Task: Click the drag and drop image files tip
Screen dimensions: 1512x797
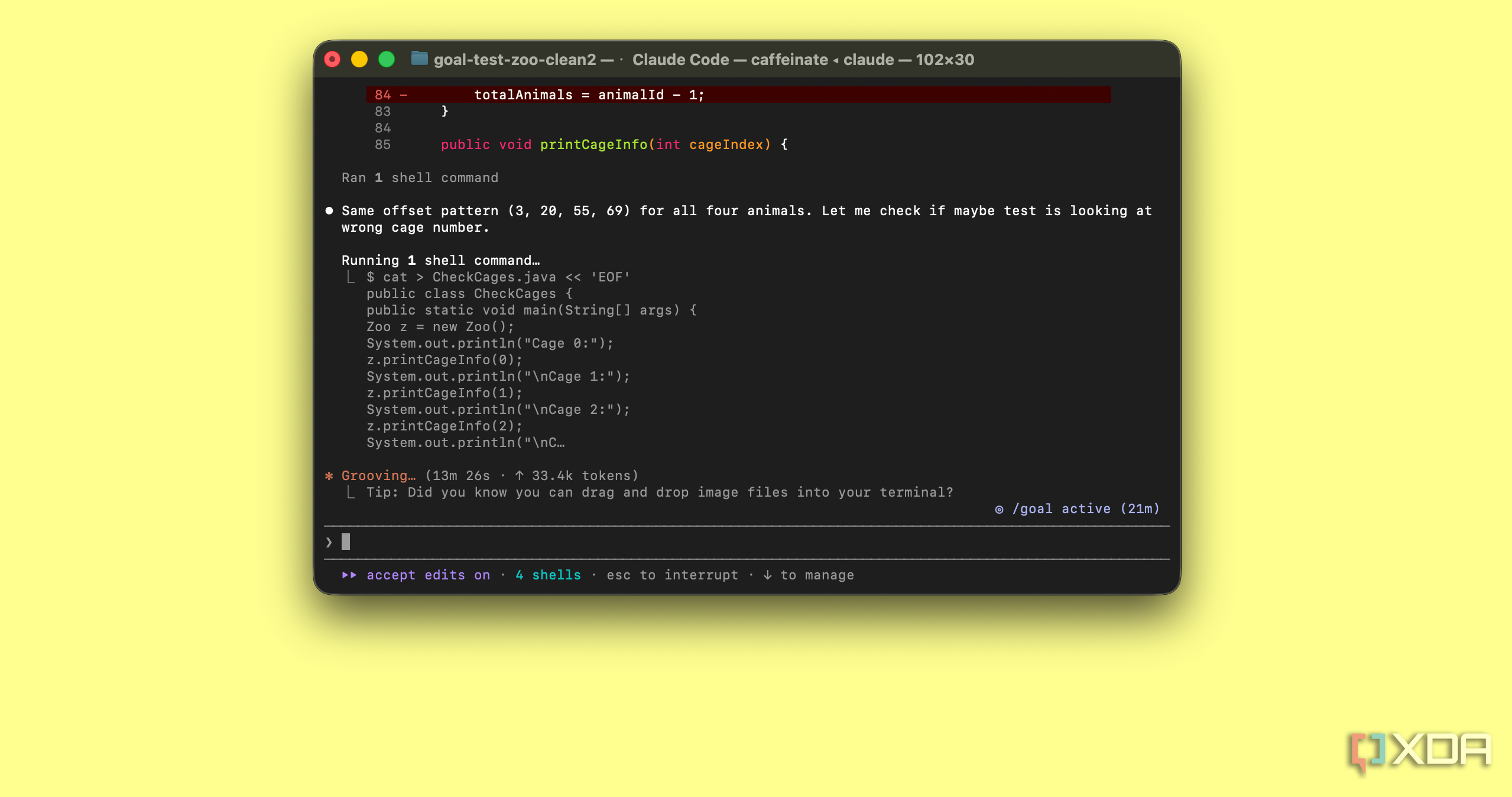Action: tap(660, 492)
